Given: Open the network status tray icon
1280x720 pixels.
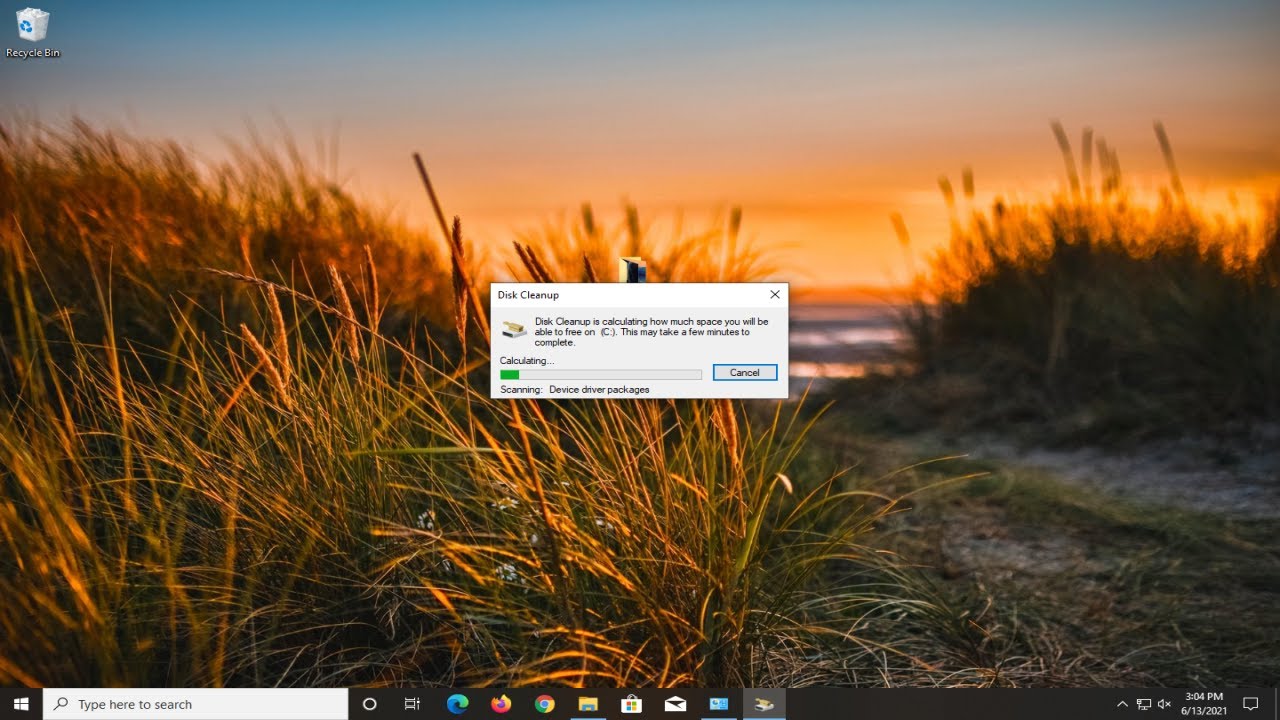Looking at the screenshot, I should (x=1144, y=704).
